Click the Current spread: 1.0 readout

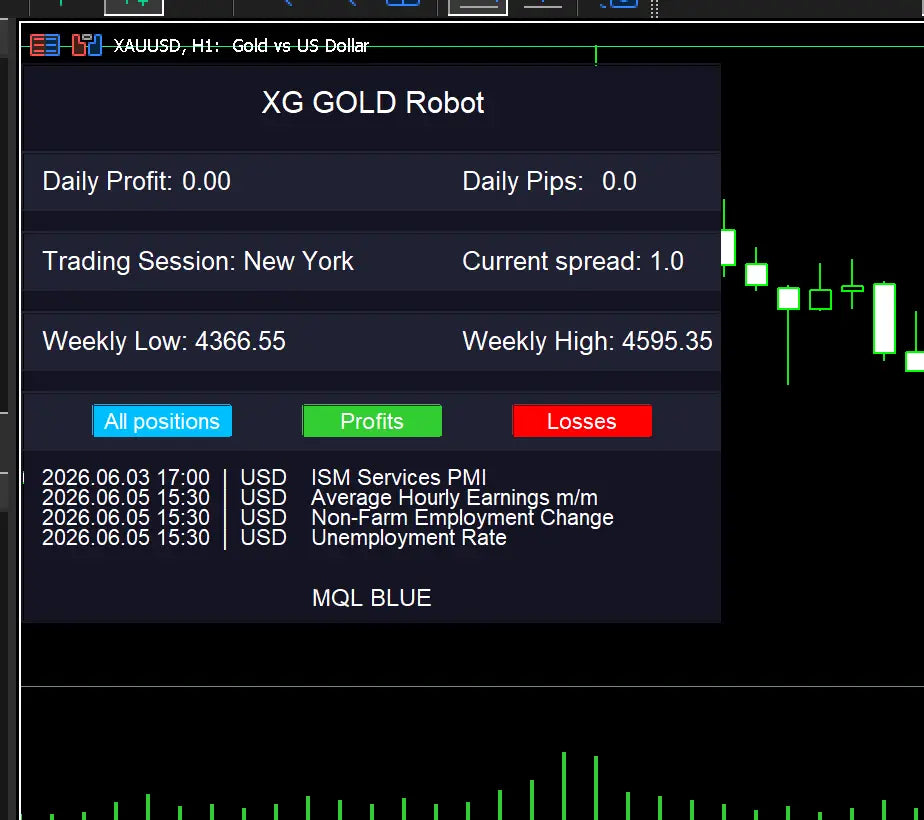coord(573,262)
